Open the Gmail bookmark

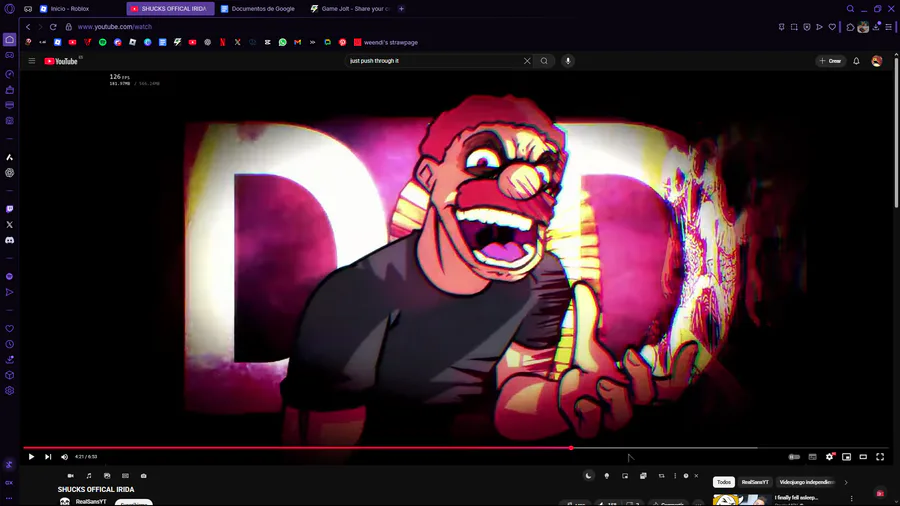[x=297, y=42]
